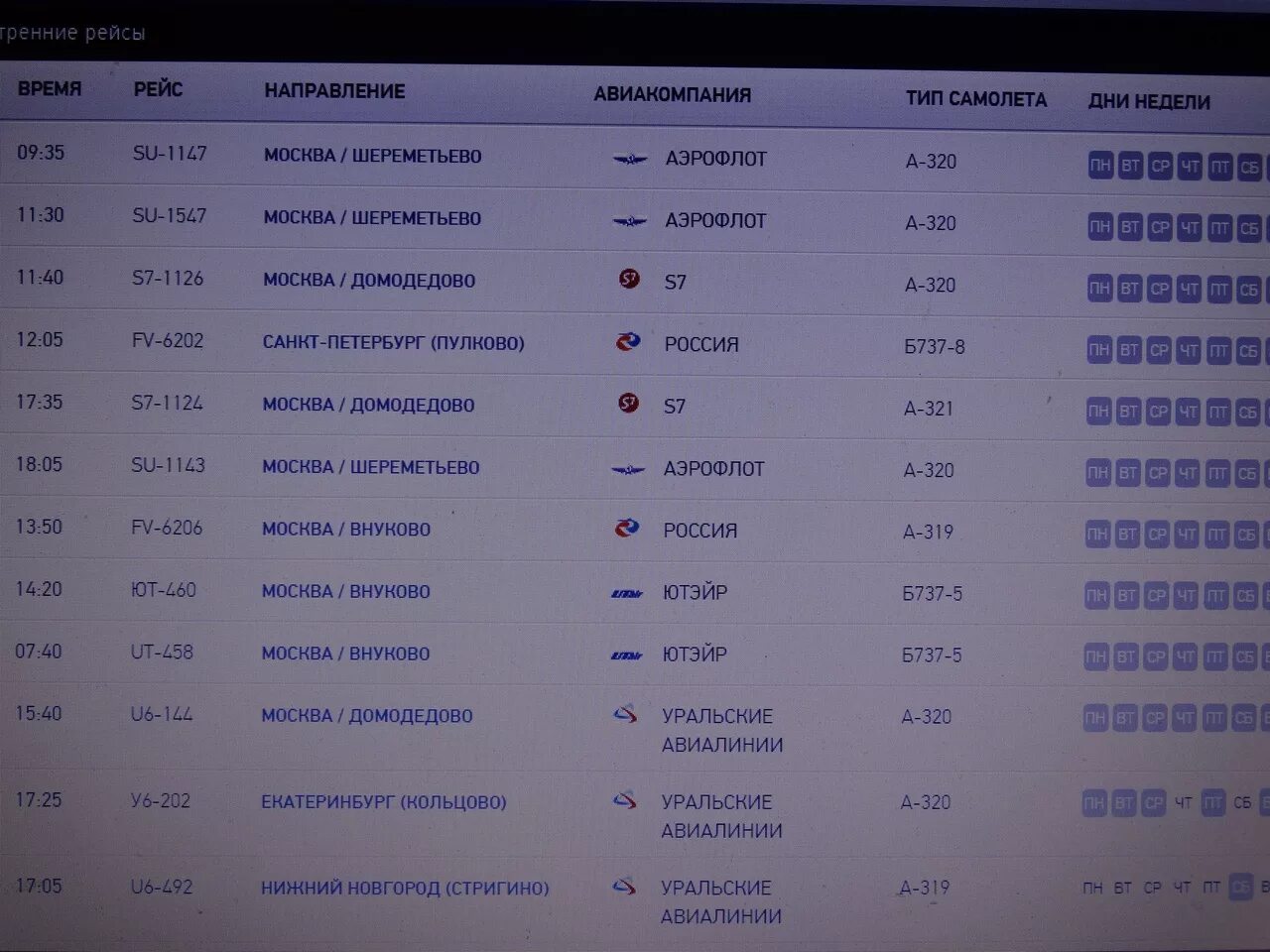Click highlighted ПТ badge in У6-202 row
Image resolution: width=1270 pixels, height=952 pixels.
1212,803
